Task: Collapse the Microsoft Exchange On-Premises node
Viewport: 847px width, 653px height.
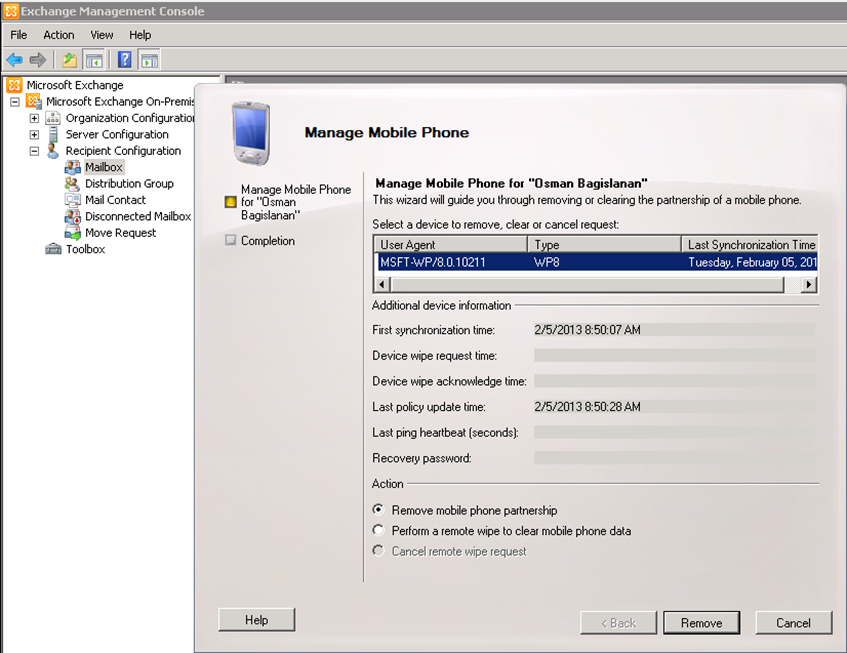Action: point(15,102)
